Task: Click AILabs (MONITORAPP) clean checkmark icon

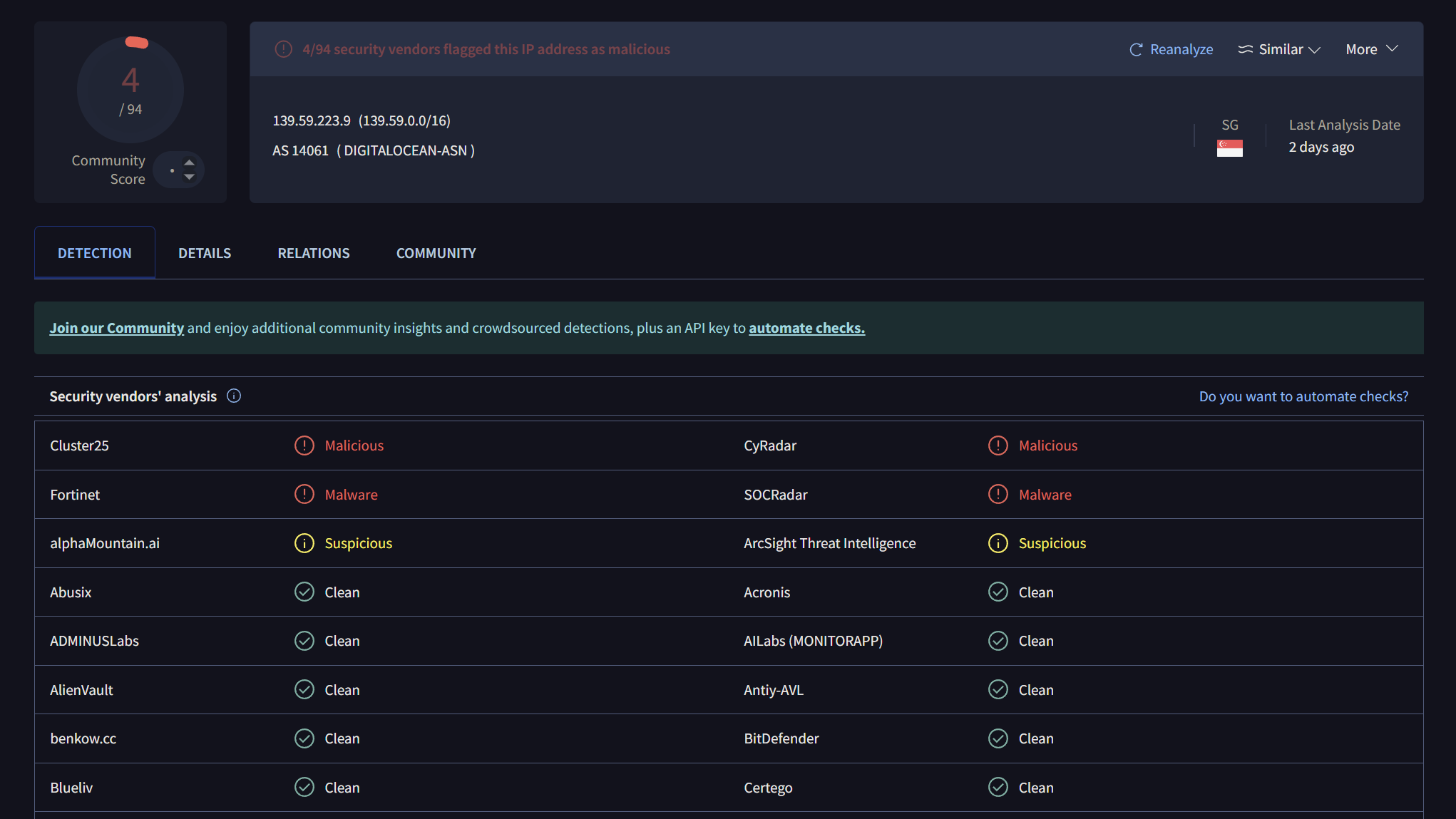Action: (998, 641)
